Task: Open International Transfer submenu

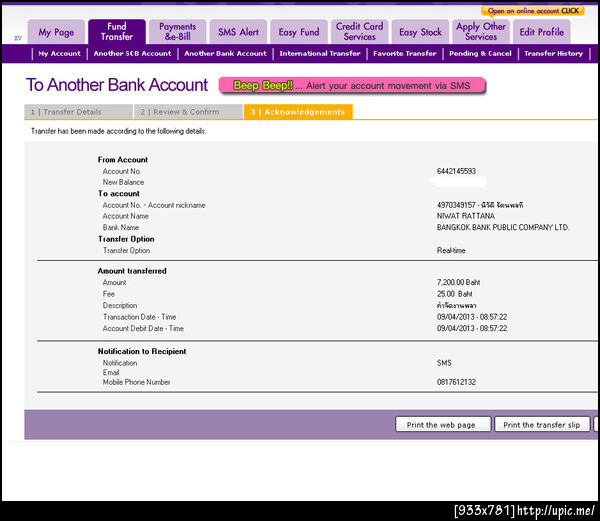Action: (x=320, y=54)
